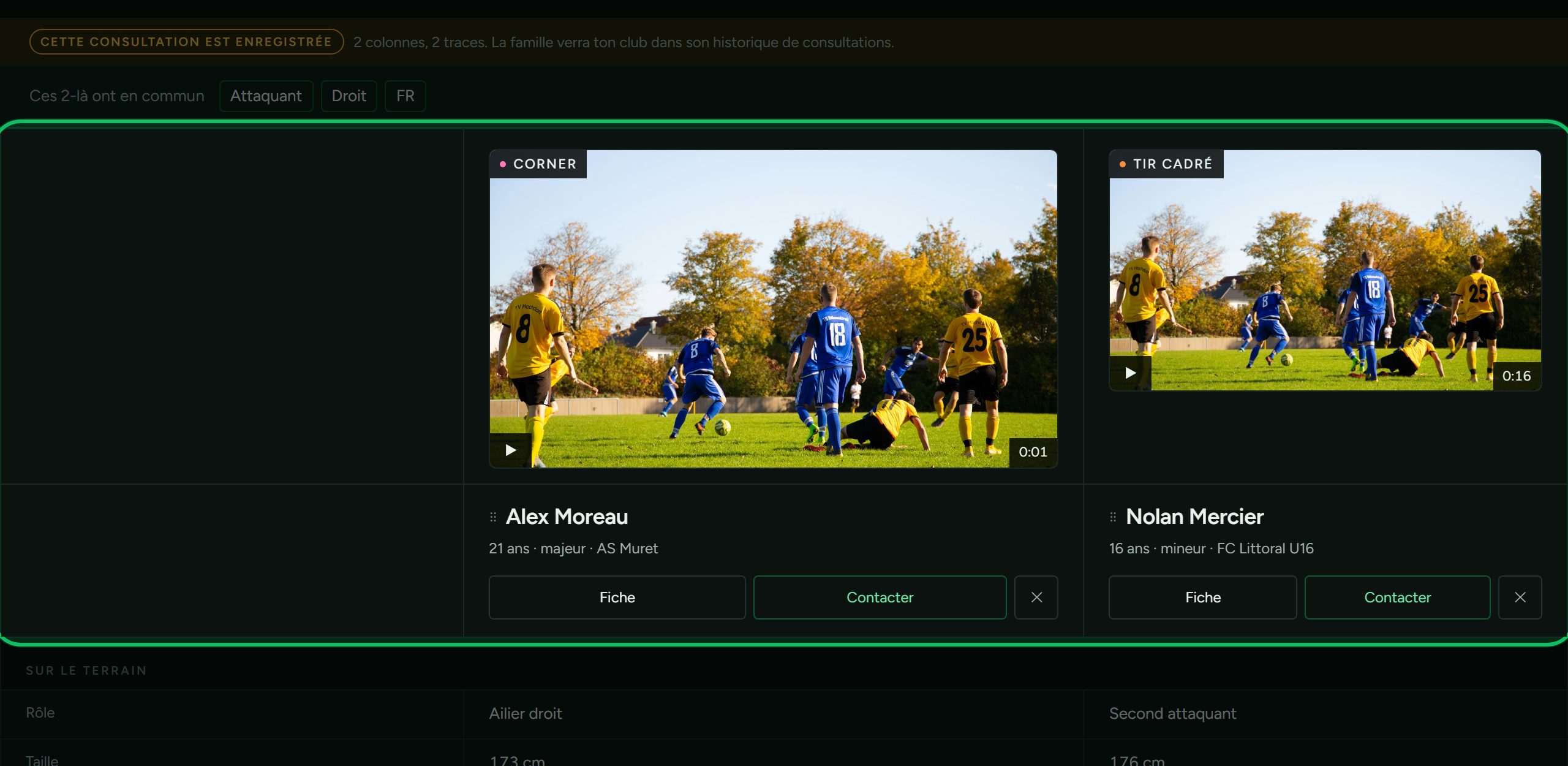
Task: Click the name Alex Moreau
Action: coord(567,517)
